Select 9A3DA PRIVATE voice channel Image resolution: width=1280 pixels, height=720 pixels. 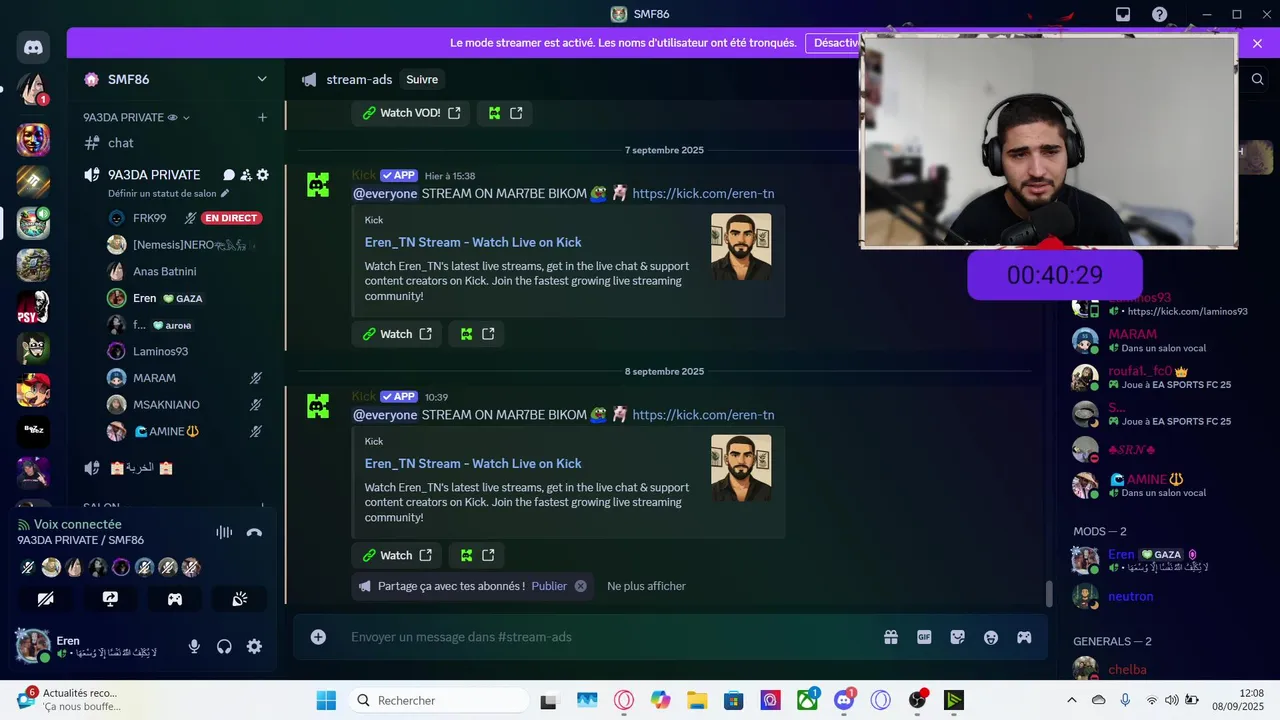[x=154, y=175]
